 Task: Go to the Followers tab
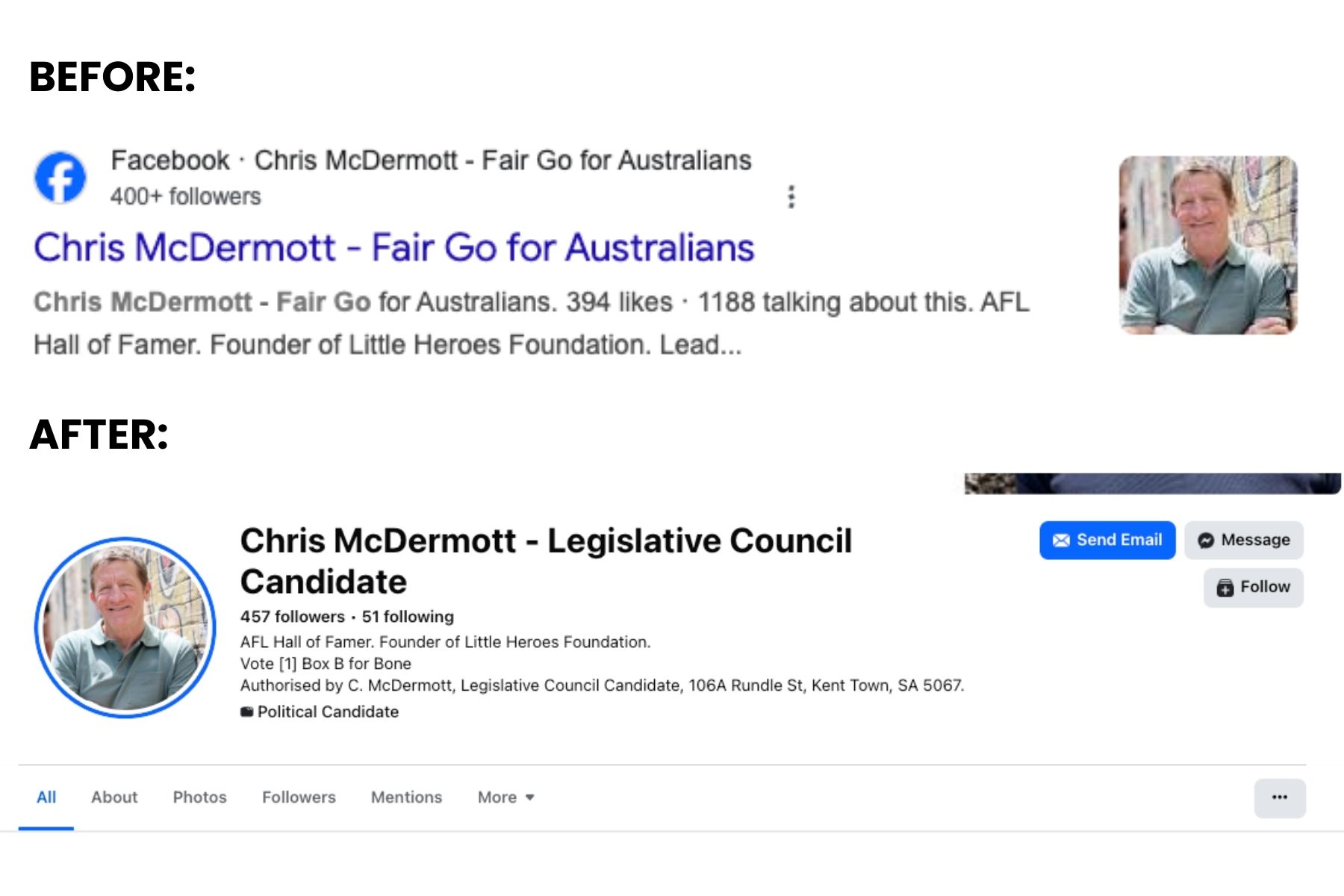[x=299, y=797]
